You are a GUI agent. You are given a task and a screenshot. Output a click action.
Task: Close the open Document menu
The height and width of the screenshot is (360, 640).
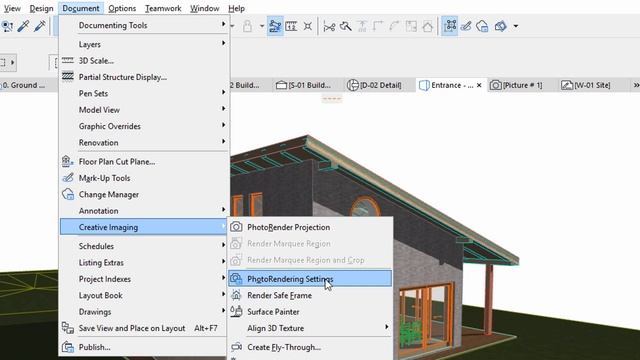[x=81, y=8]
